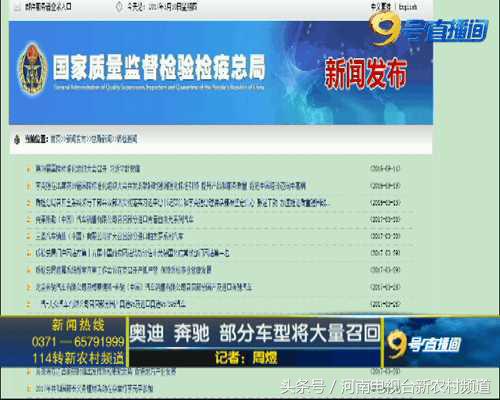Click the icon left of the top-left entrance link
500x400 pixels.
[17, 7]
